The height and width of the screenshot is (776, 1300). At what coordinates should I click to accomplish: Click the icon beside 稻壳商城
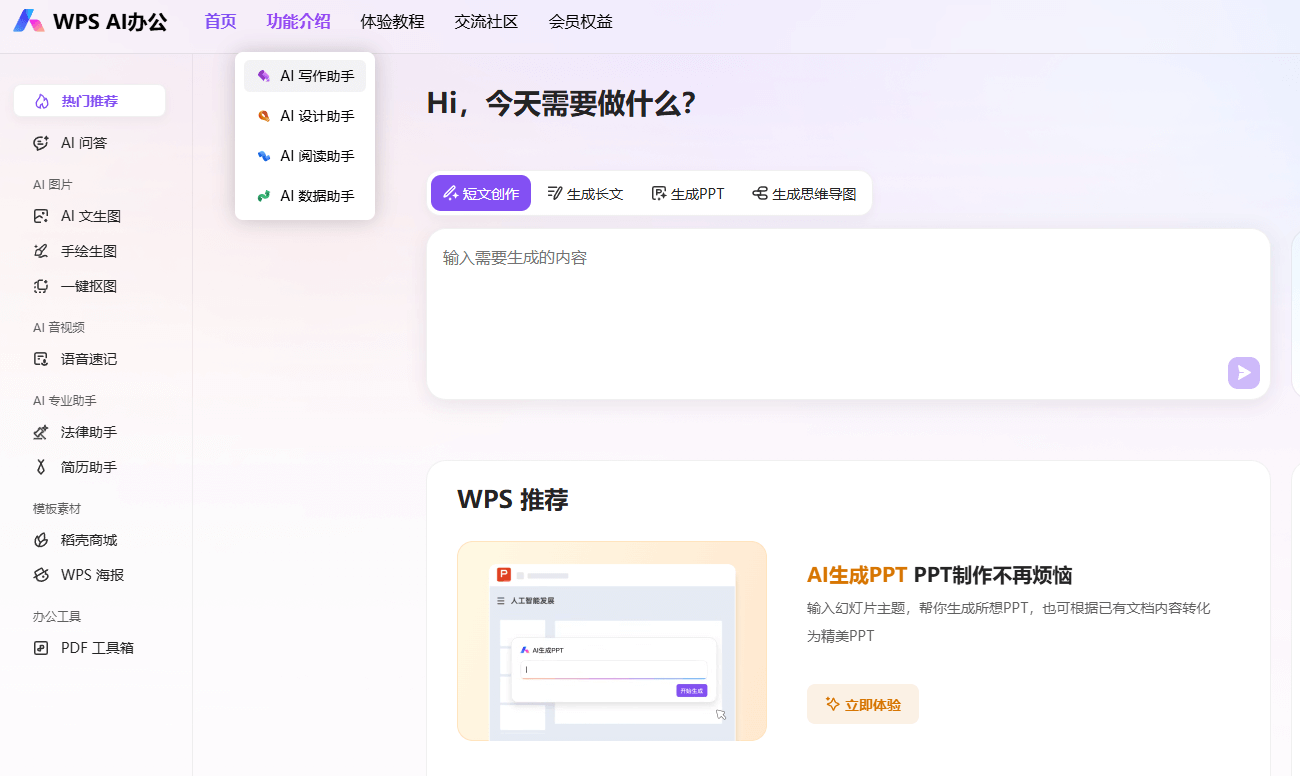(x=41, y=540)
